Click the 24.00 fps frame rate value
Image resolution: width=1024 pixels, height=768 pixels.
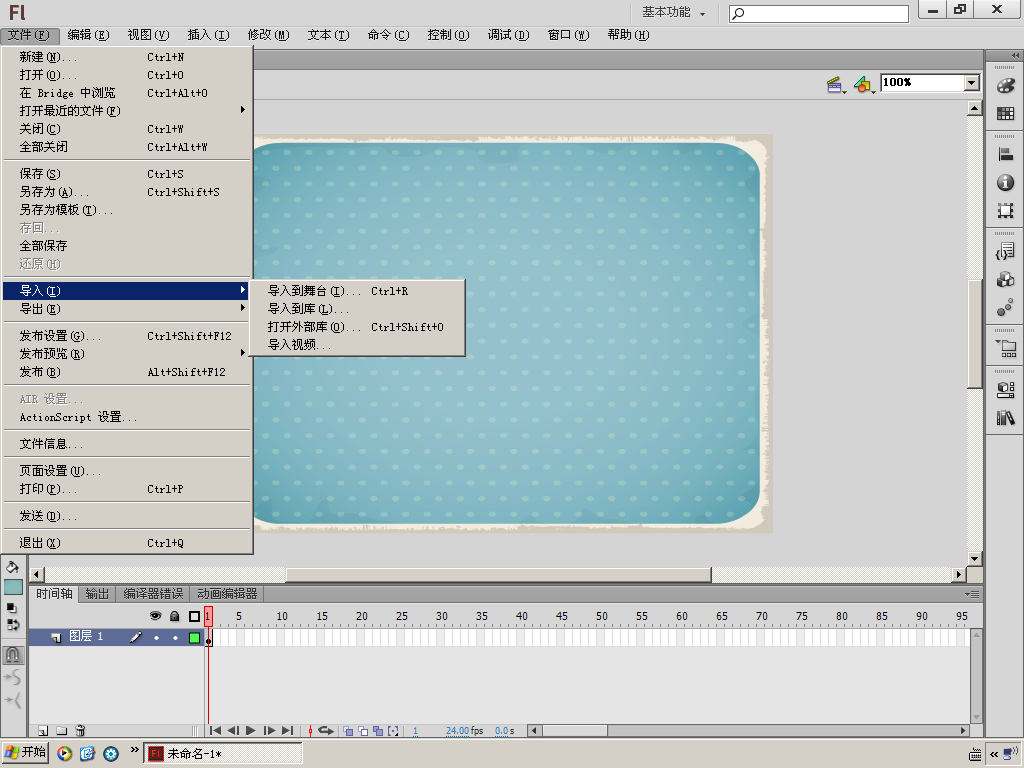457,731
